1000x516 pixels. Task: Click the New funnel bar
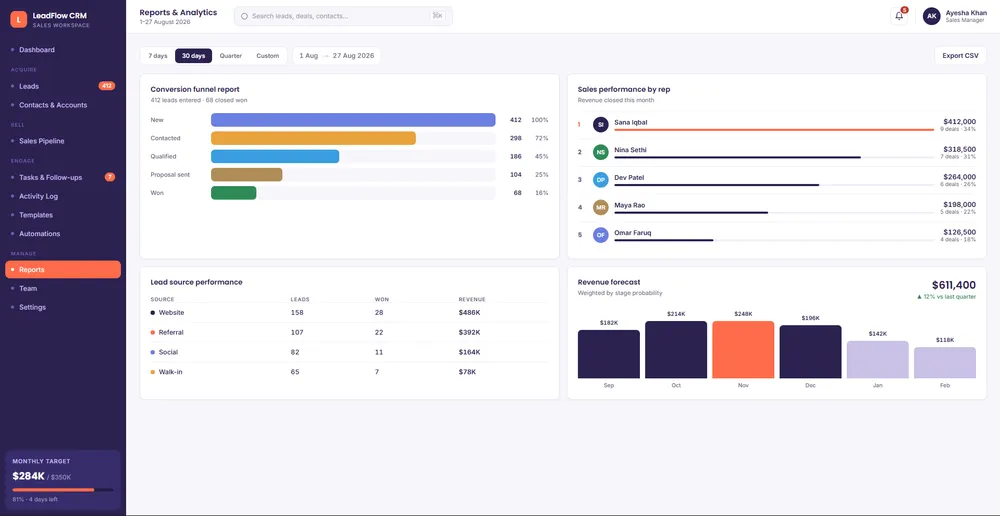(x=353, y=120)
